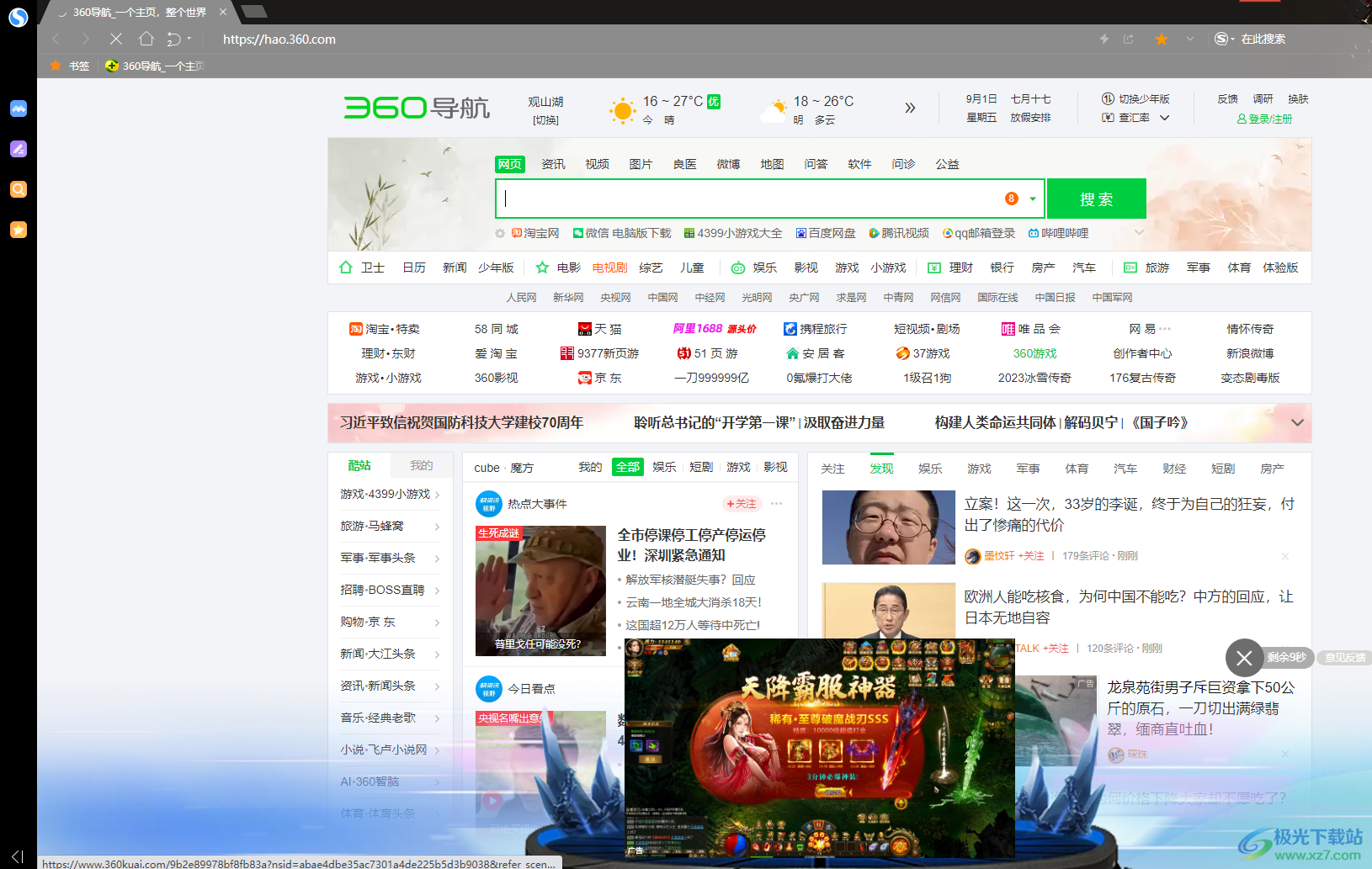Dismiss the 李诞 news item with its X
Screen dimensions: 1372x869
pyautogui.click(x=1285, y=556)
